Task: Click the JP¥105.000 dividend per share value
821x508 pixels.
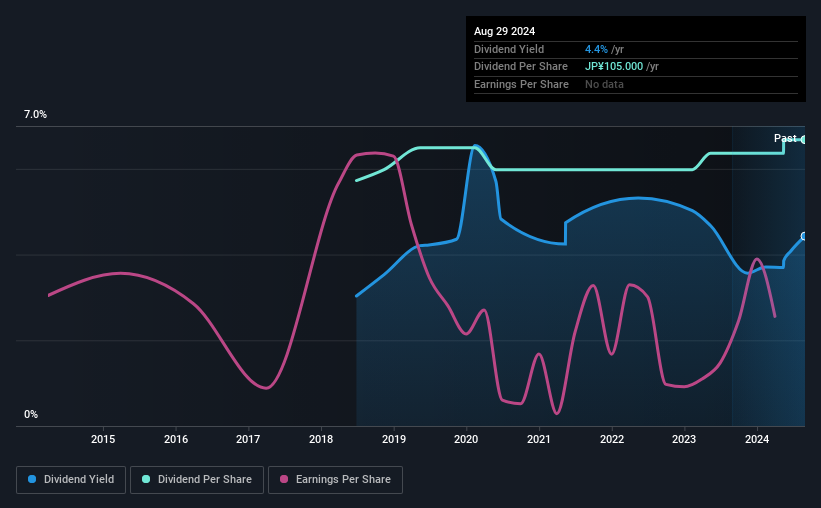Action: tap(614, 67)
